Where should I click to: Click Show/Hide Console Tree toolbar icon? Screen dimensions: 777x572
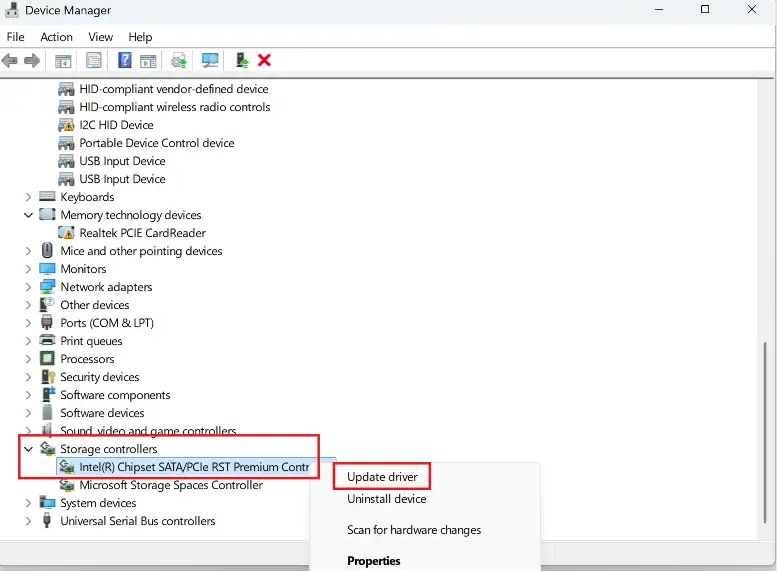pos(63,61)
